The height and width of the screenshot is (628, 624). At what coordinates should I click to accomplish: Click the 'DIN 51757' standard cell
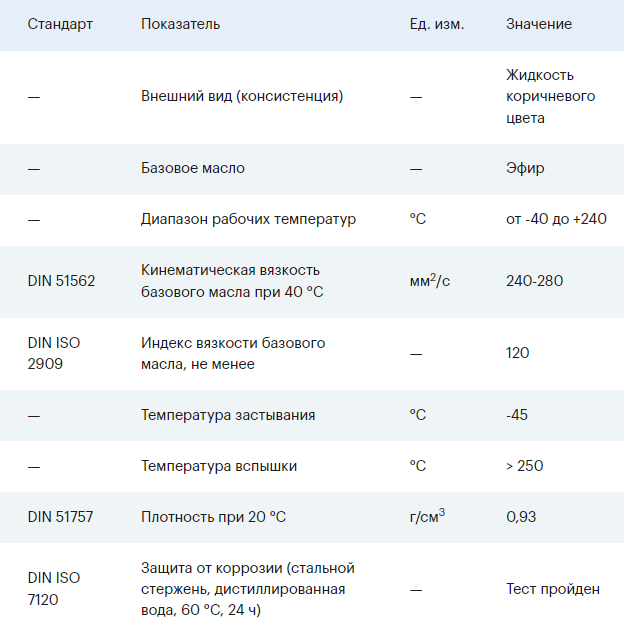(x=61, y=517)
